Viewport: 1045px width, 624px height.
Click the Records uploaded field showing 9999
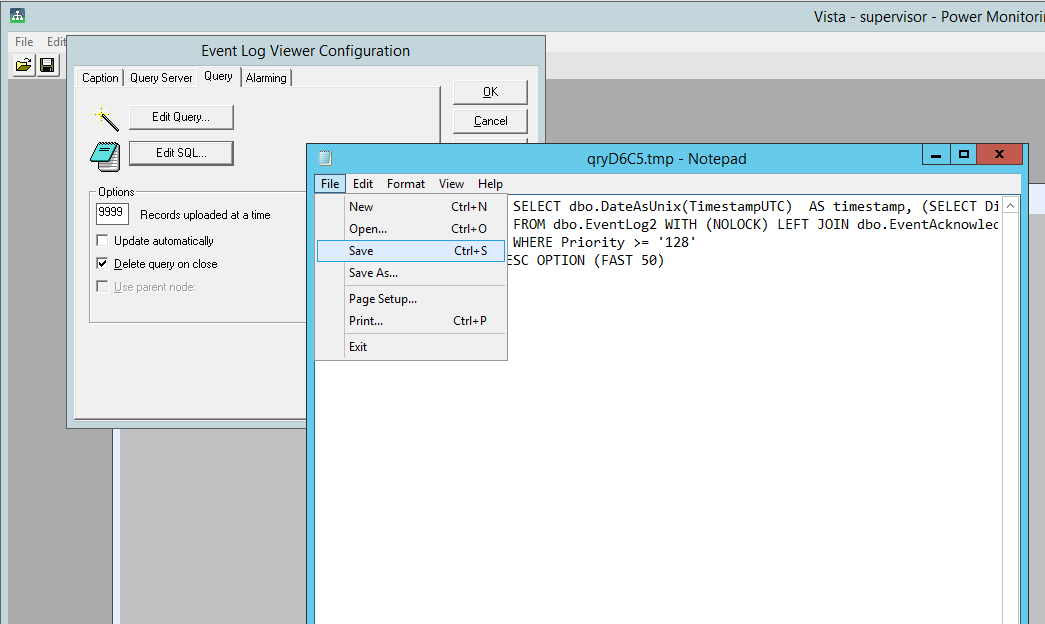[112, 213]
